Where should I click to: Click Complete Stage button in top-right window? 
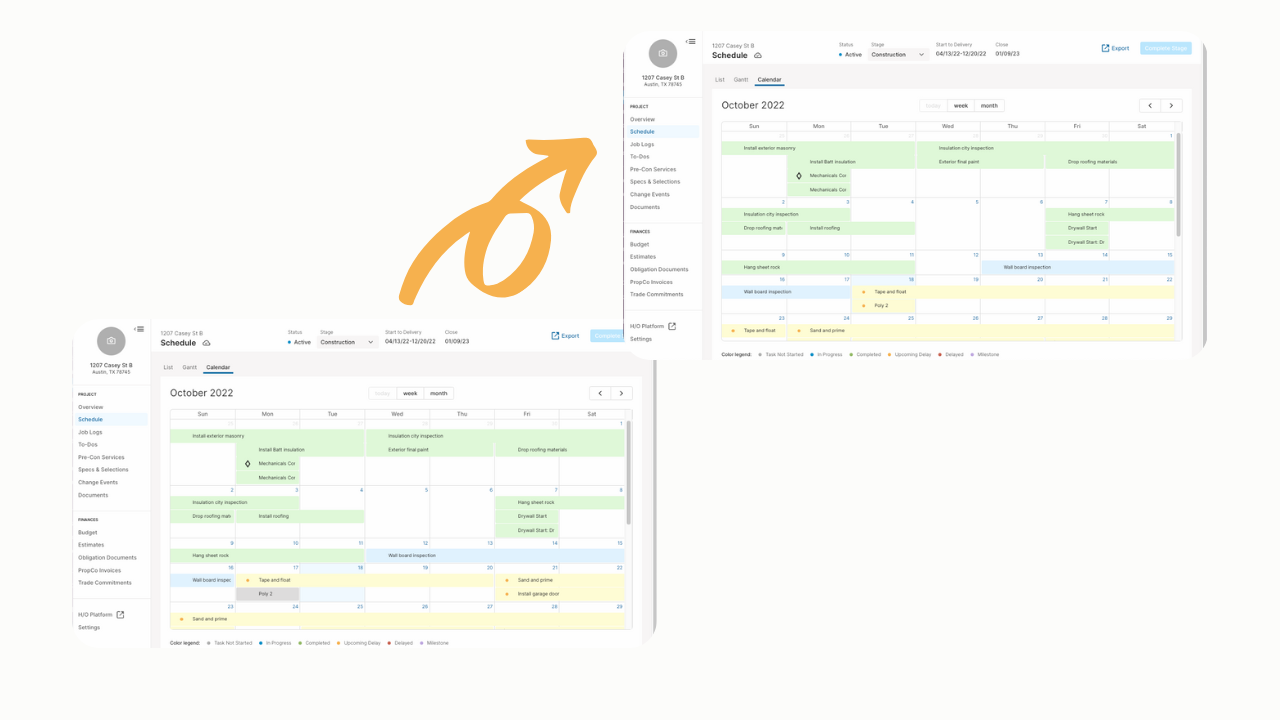pos(1165,48)
